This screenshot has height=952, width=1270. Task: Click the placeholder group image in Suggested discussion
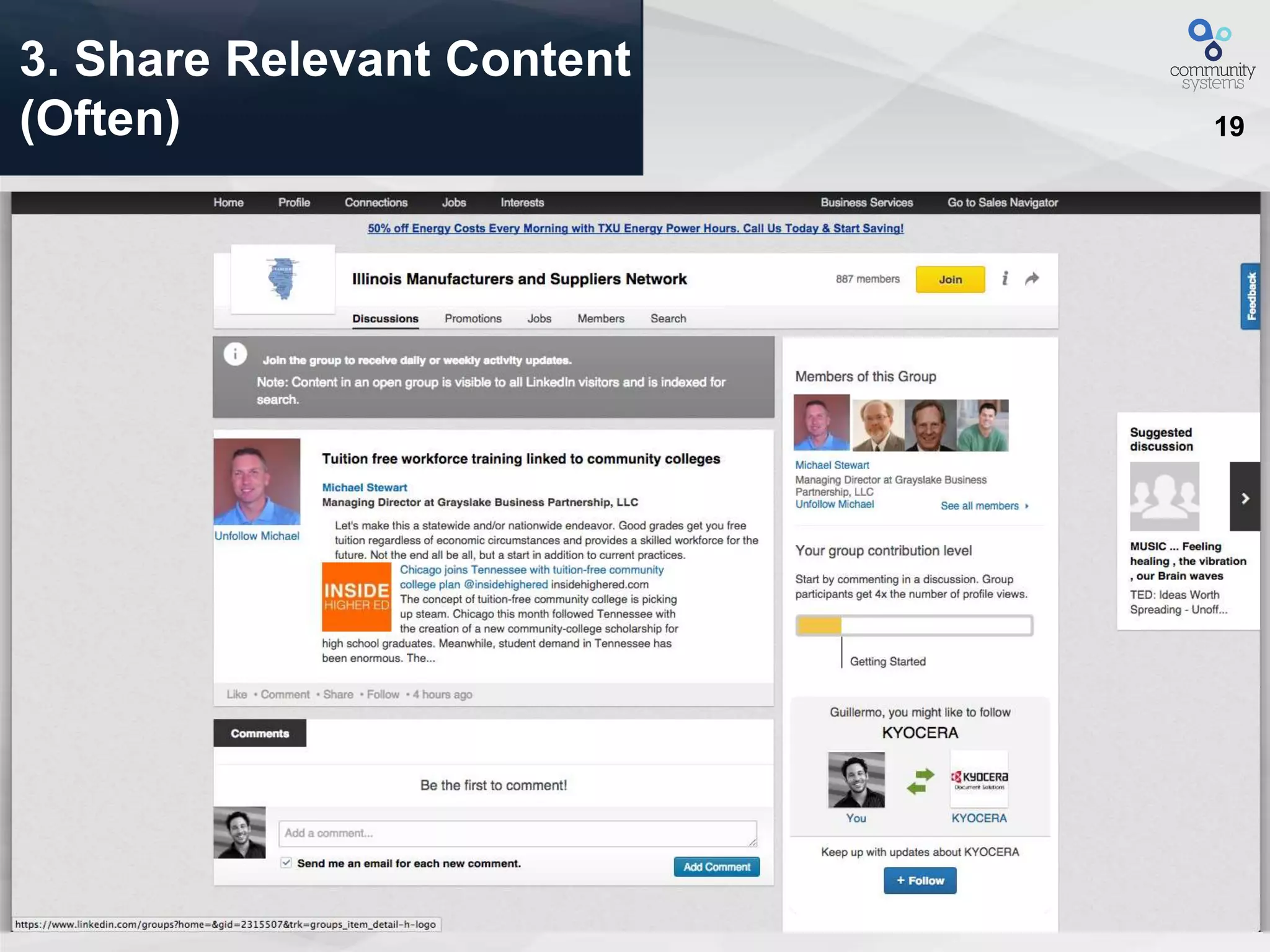(x=1164, y=496)
